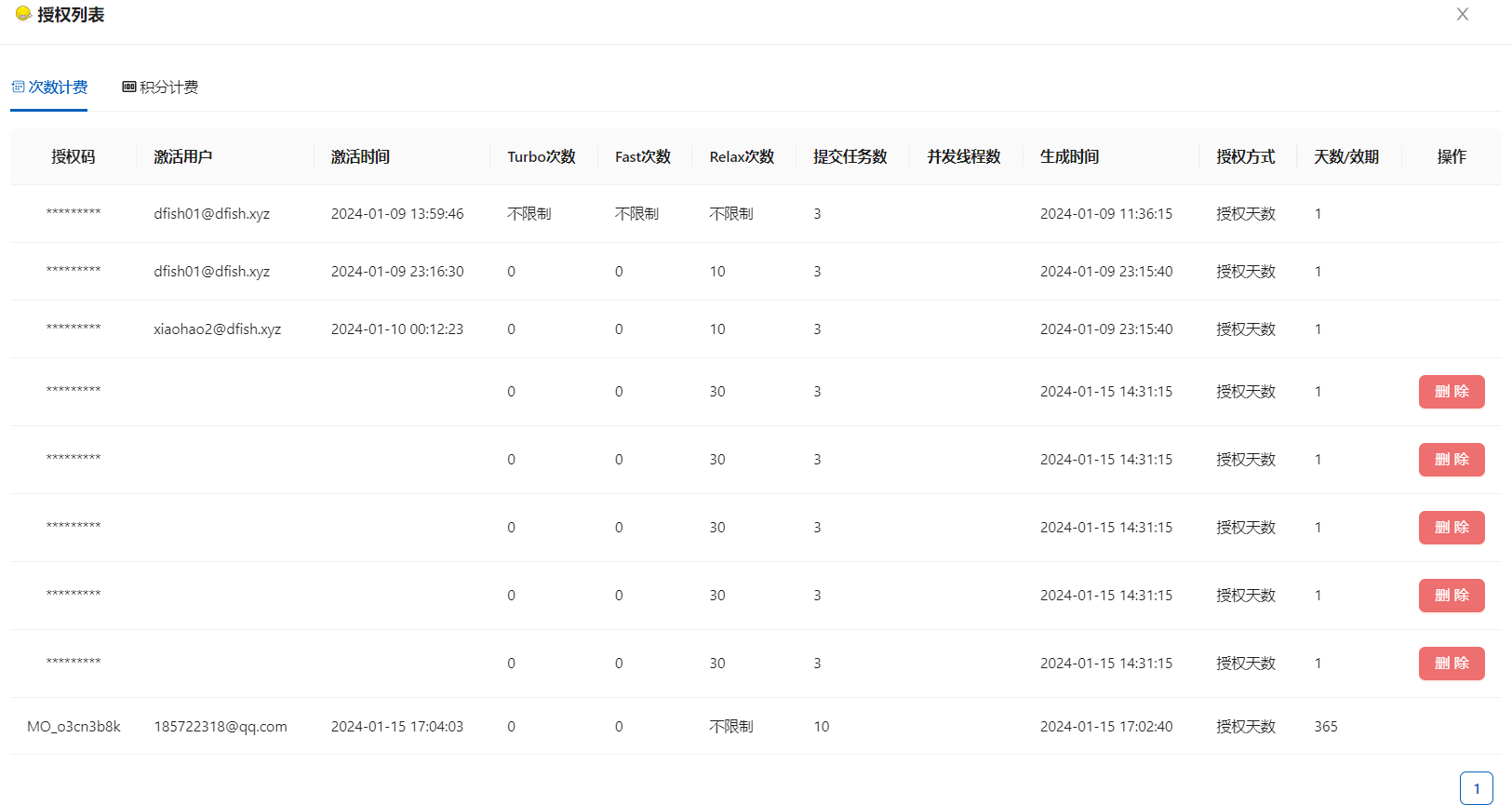Open the 积分计费 tab
The image size is (1512, 805).
(160, 87)
